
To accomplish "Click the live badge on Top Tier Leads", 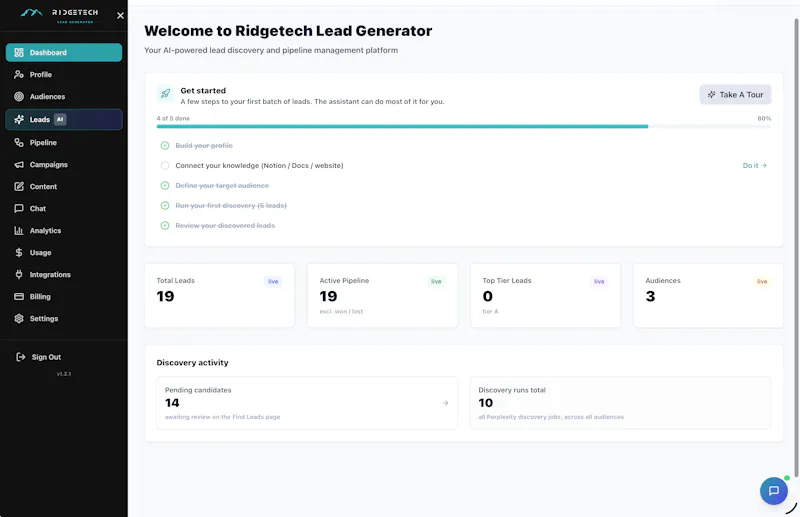I will (x=599, y=281).
